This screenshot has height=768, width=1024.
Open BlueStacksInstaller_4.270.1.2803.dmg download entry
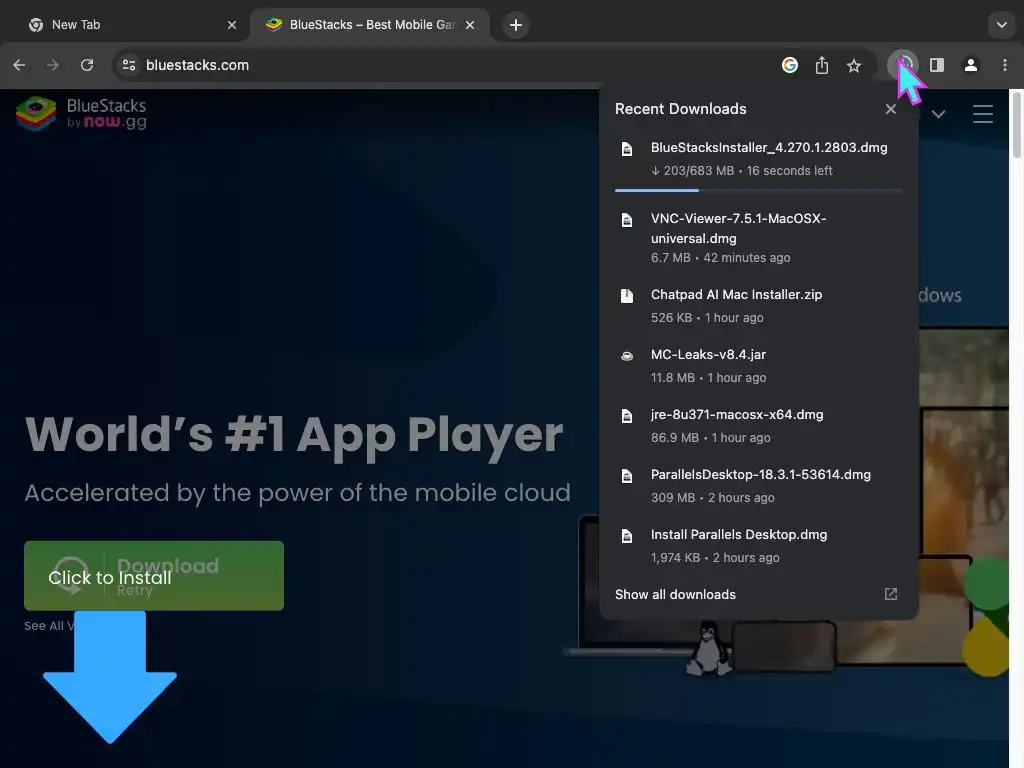pos(759,159)
